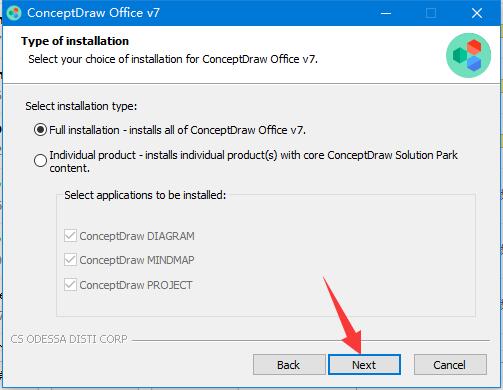Click the Select installation type label
503x390 pixels.
pos(81,106)
